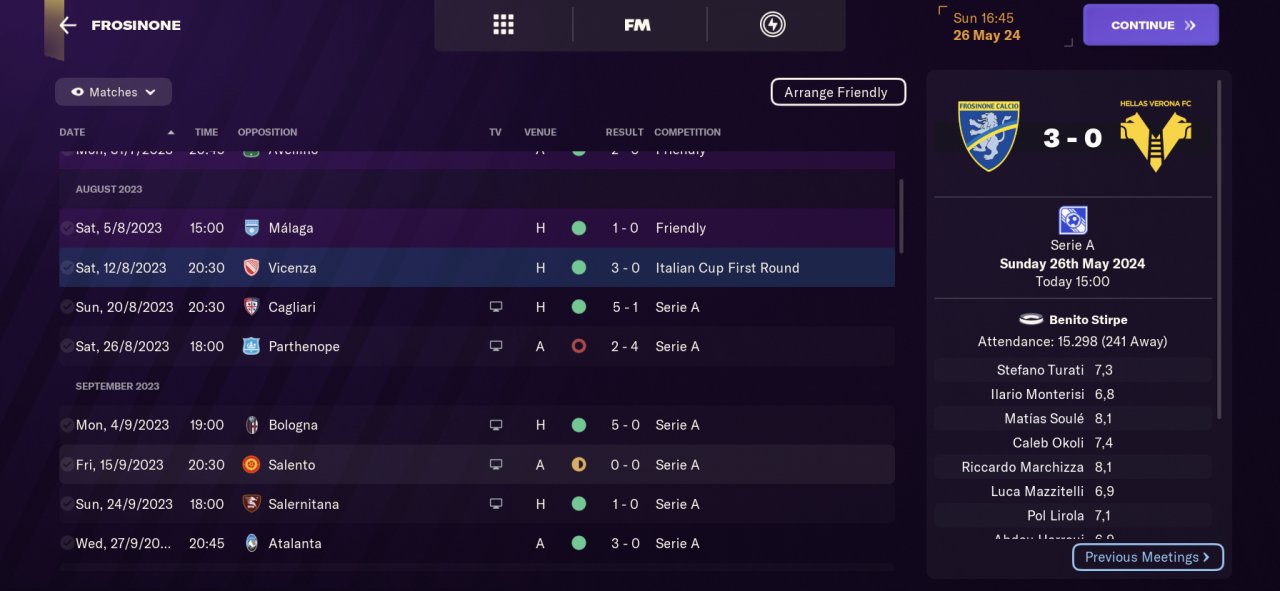This screenshot has height=591, width=1280.
Task: Expand Previous Meetings panel
Action: click(1147, 557)
